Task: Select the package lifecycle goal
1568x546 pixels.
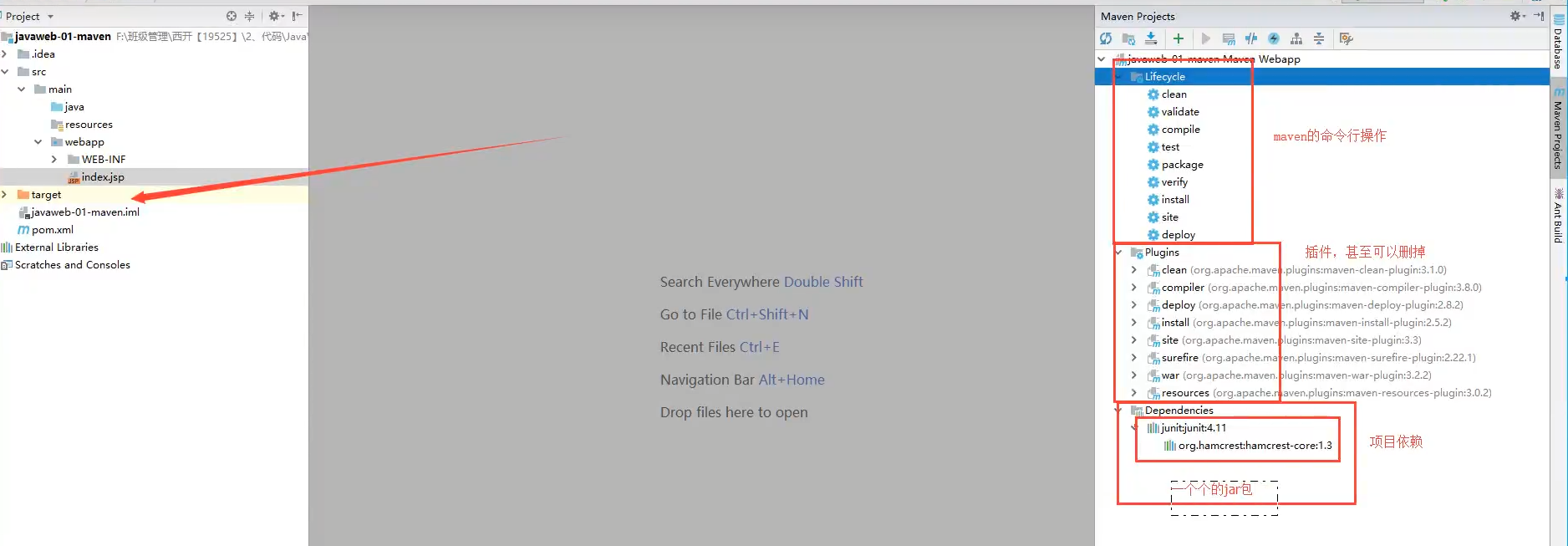Action: (1175, 165)
